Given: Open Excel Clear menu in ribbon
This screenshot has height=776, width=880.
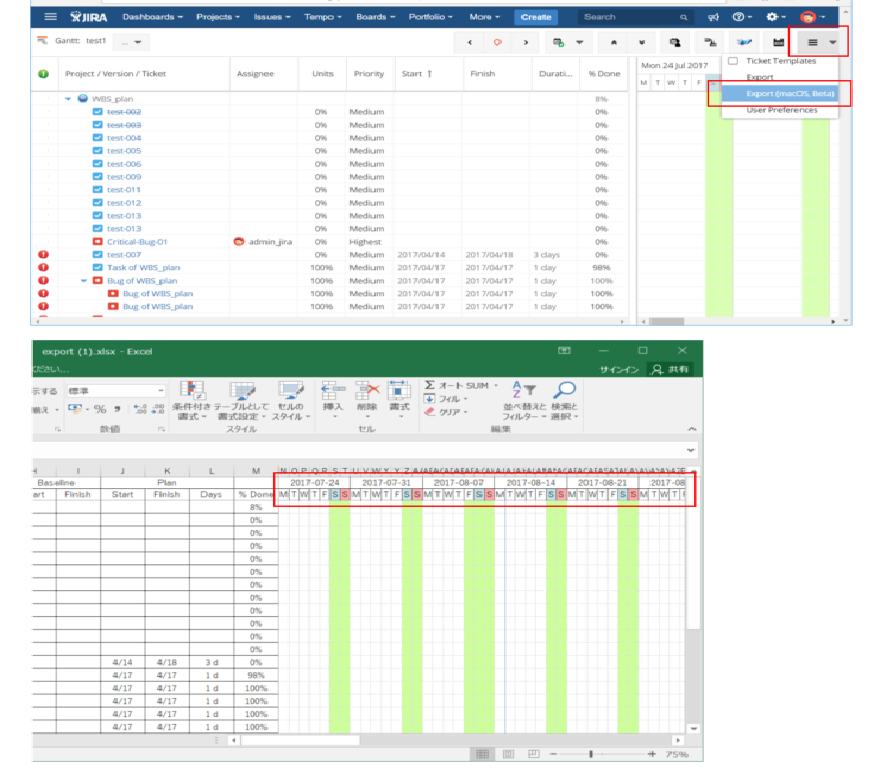Looking at the screenshot, I should pyautogui.click(x=446, y=412).
